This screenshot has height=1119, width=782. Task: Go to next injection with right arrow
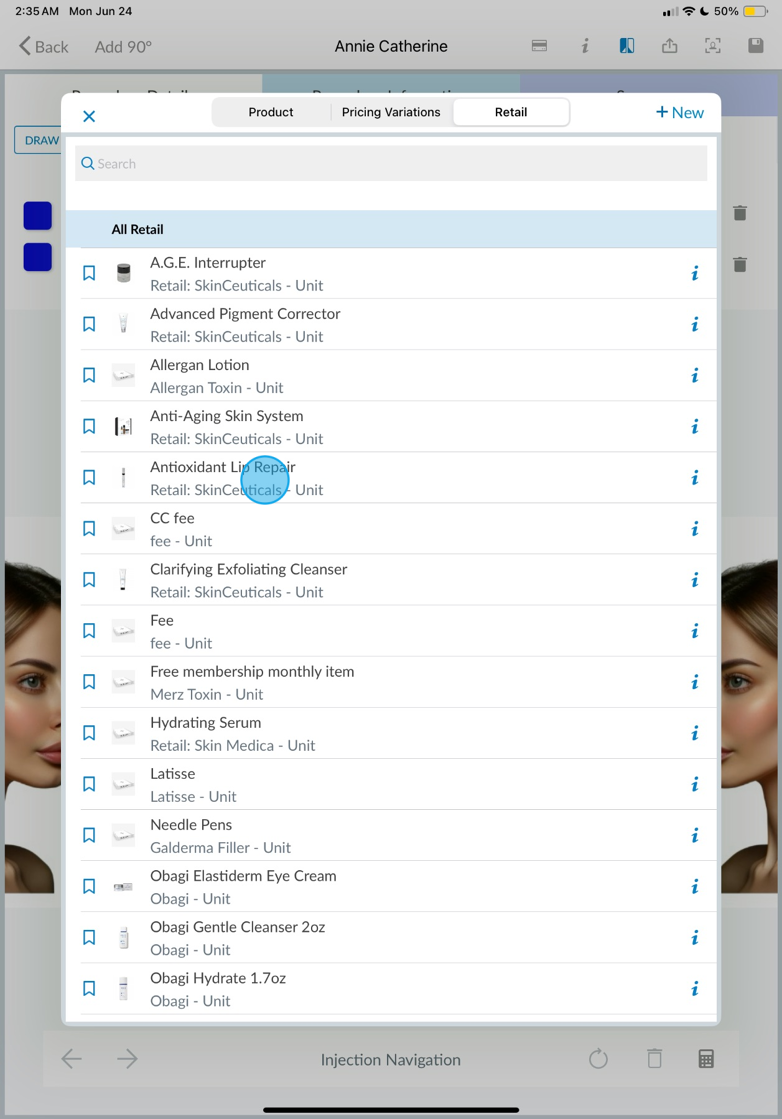127,1058
